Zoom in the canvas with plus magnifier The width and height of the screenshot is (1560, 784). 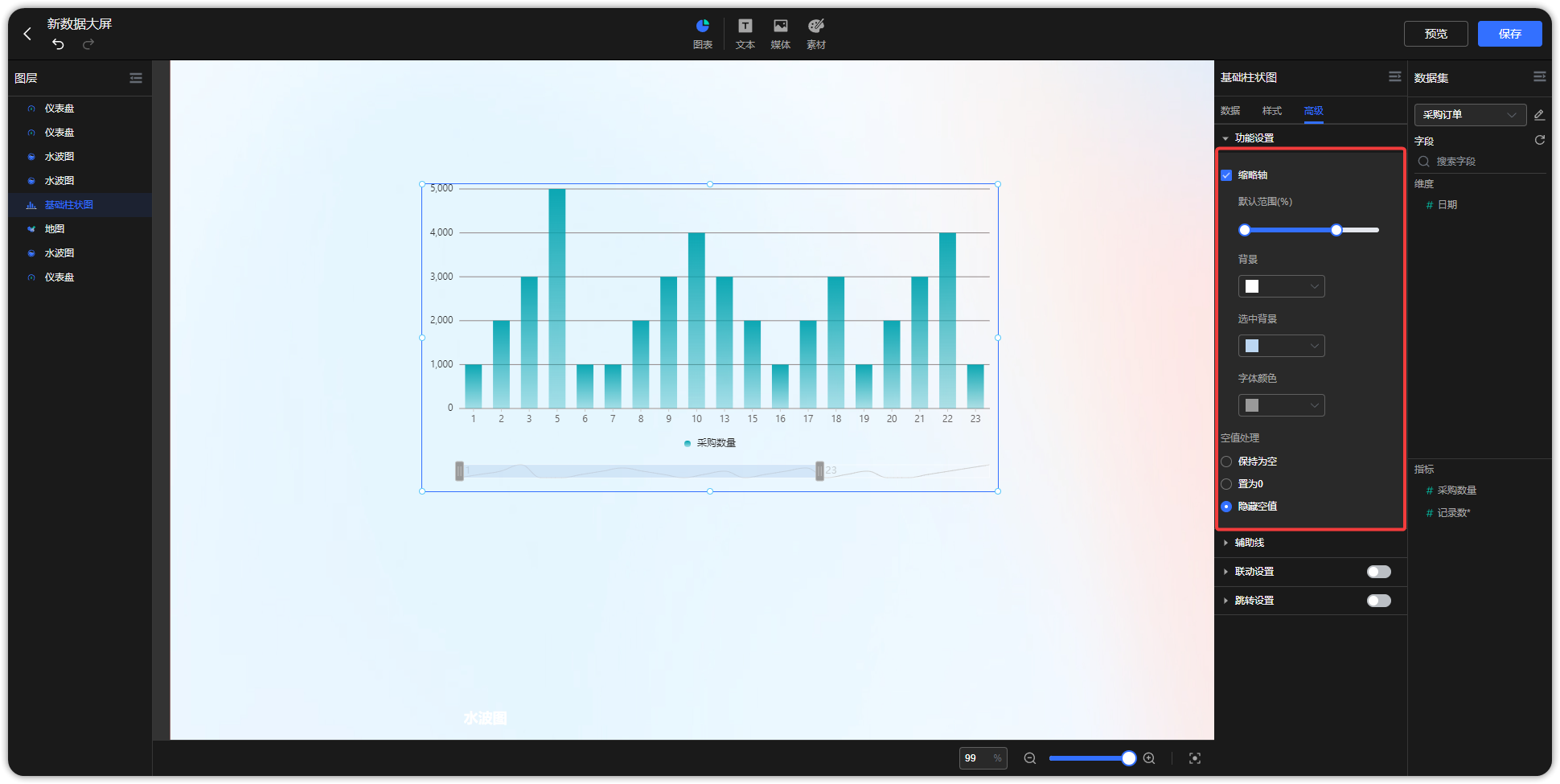[1149, 758]
